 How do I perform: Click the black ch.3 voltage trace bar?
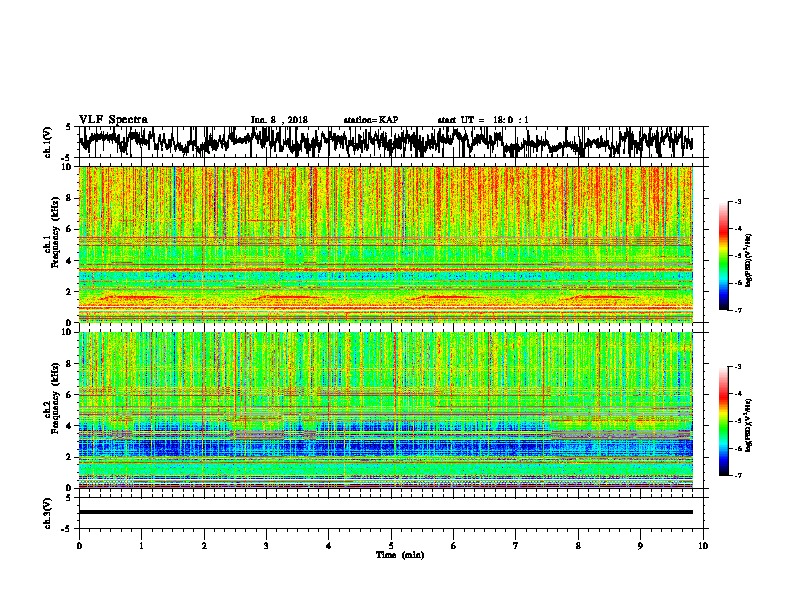(386, 512)
